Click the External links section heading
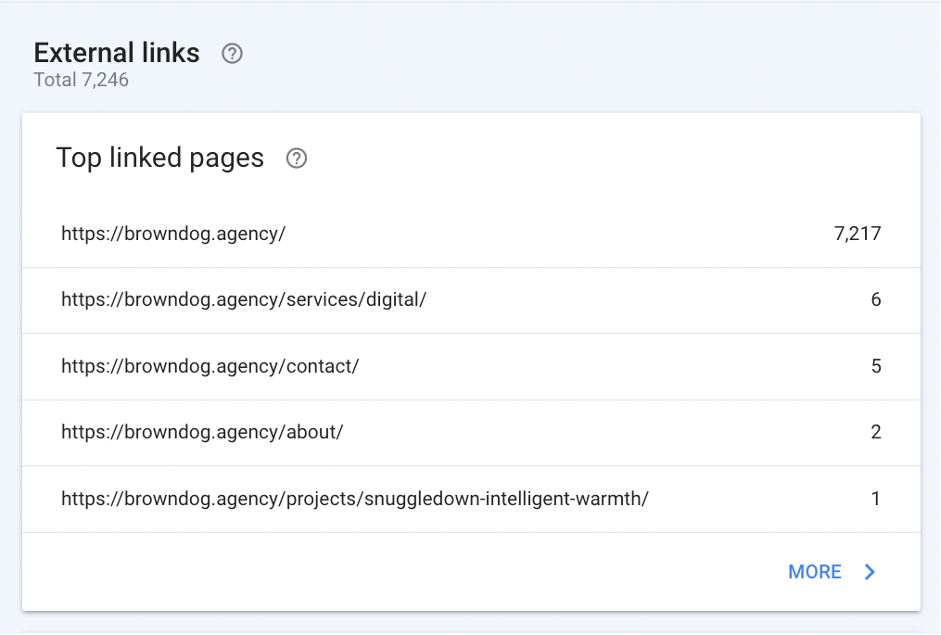This screenshot has height=635, width=941. click(116, 53)
